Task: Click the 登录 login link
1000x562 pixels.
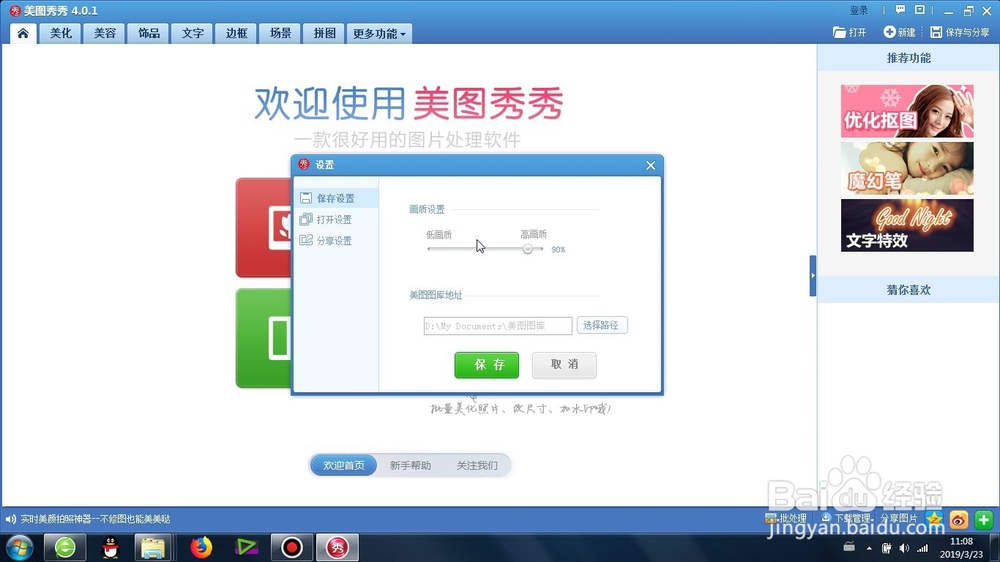Action: click(859, 10)
